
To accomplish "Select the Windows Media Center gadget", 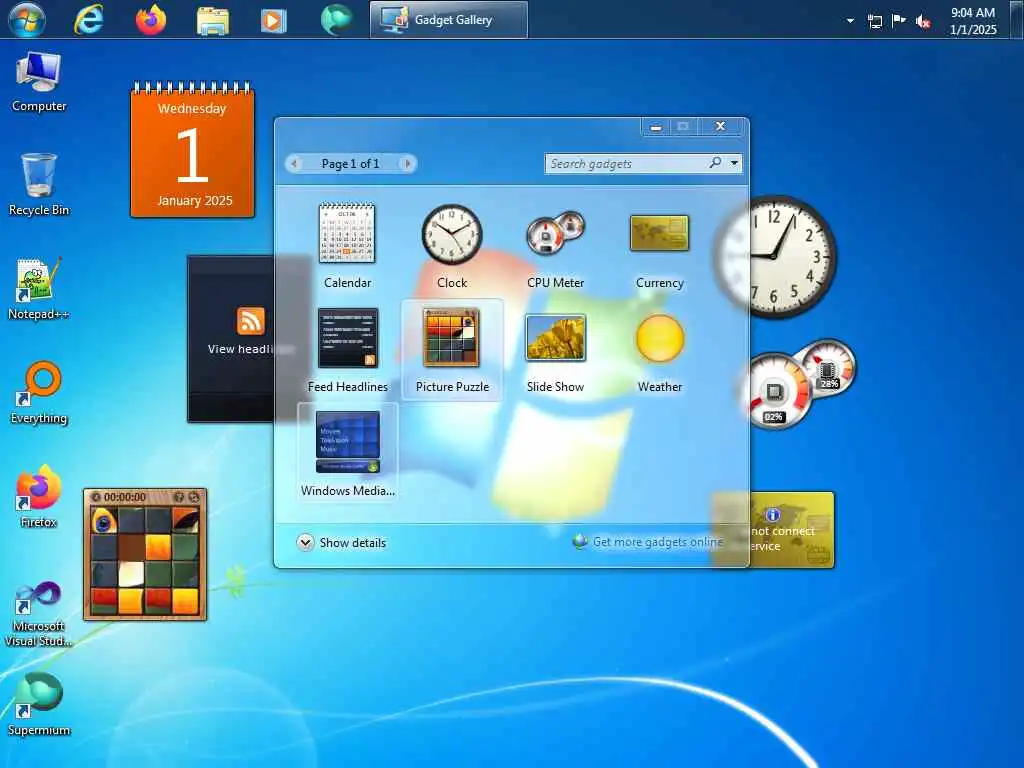I will click(347, 453).
